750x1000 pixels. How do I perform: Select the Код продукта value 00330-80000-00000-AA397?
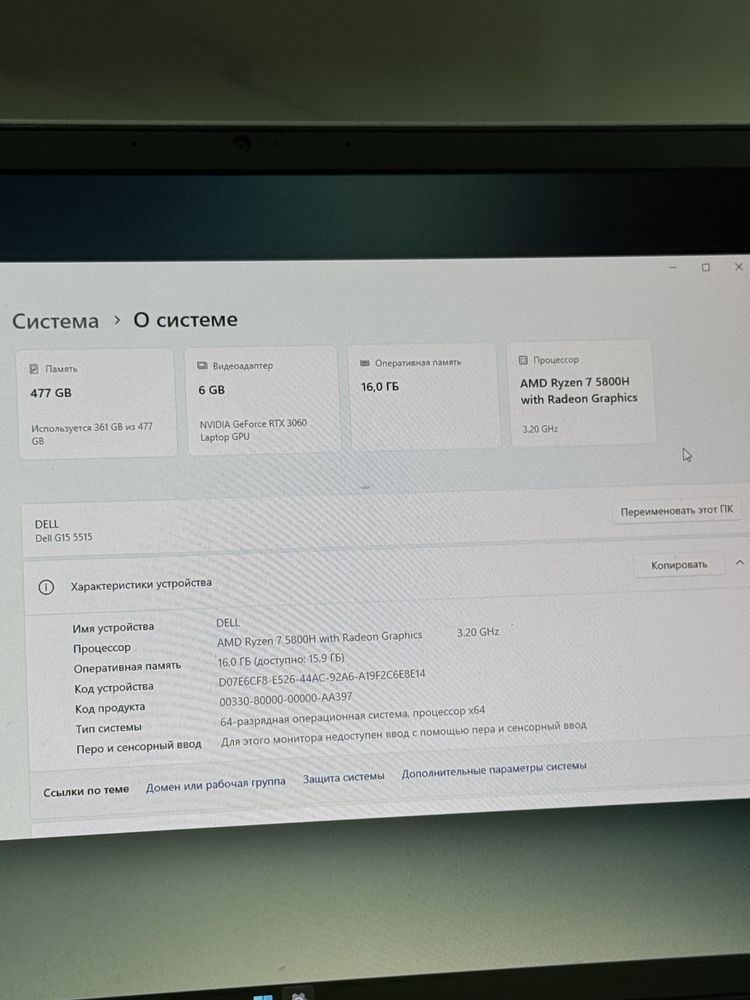[286, 699]
